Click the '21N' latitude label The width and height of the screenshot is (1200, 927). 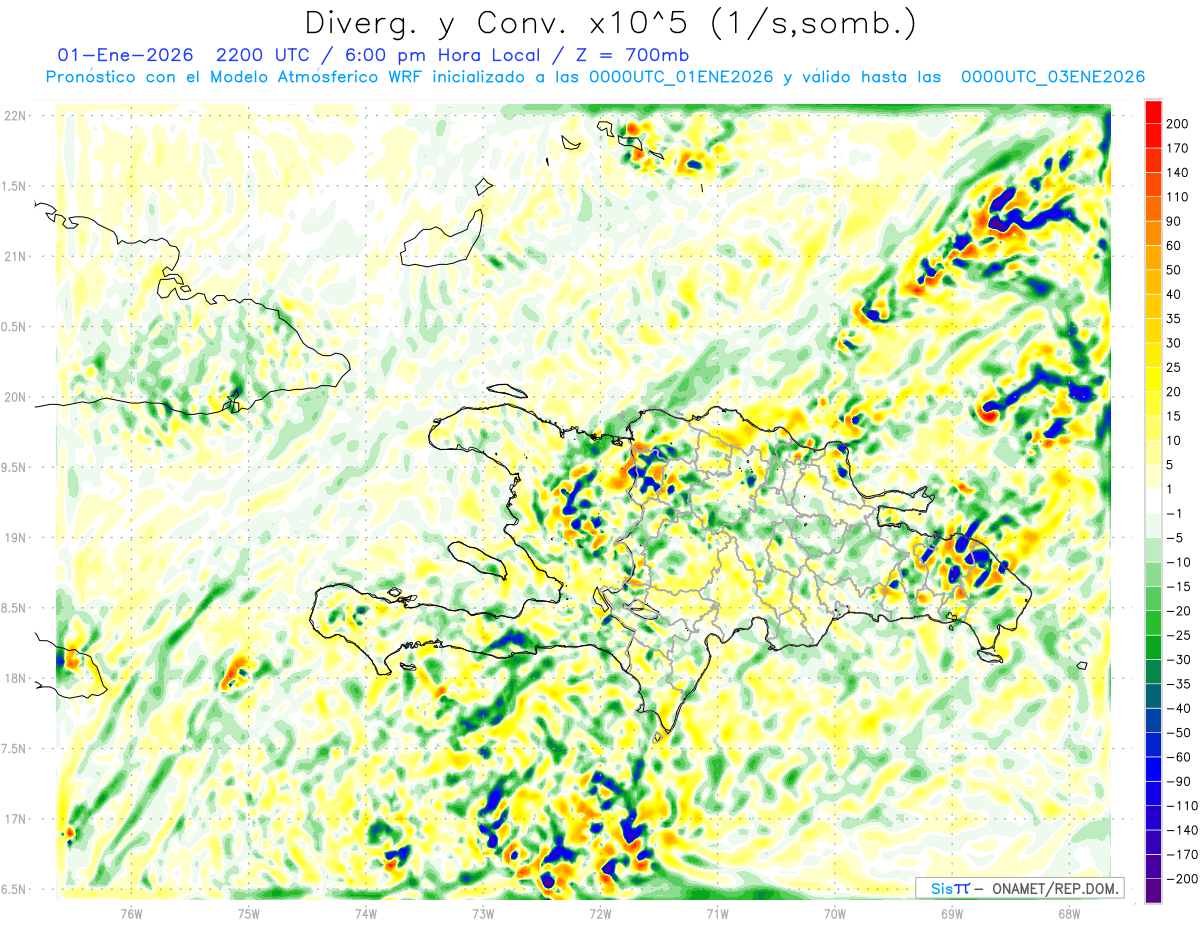click(x=16, y=256)
